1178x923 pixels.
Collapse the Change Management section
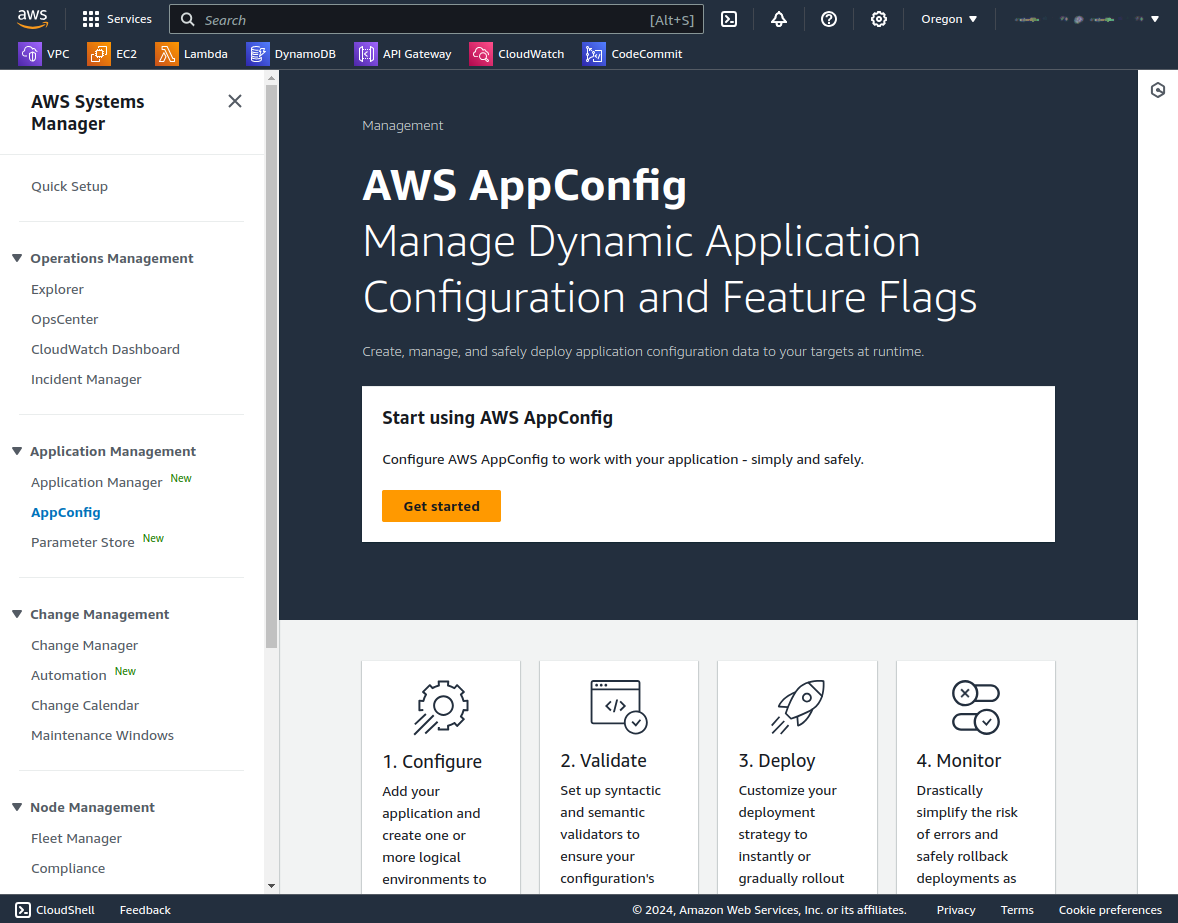[17, 614]
